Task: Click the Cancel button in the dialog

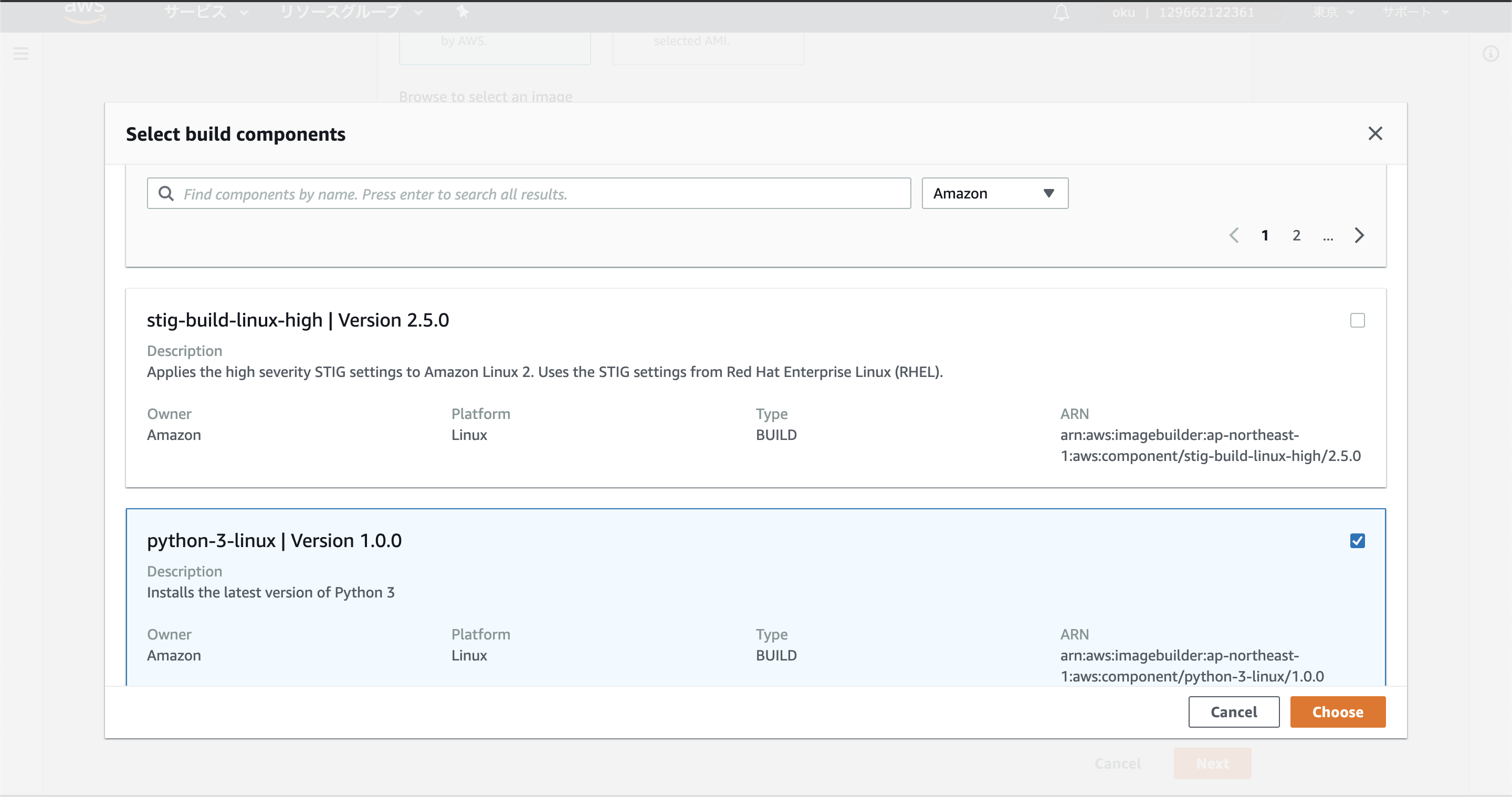Action: click(x=1234, y=712)
